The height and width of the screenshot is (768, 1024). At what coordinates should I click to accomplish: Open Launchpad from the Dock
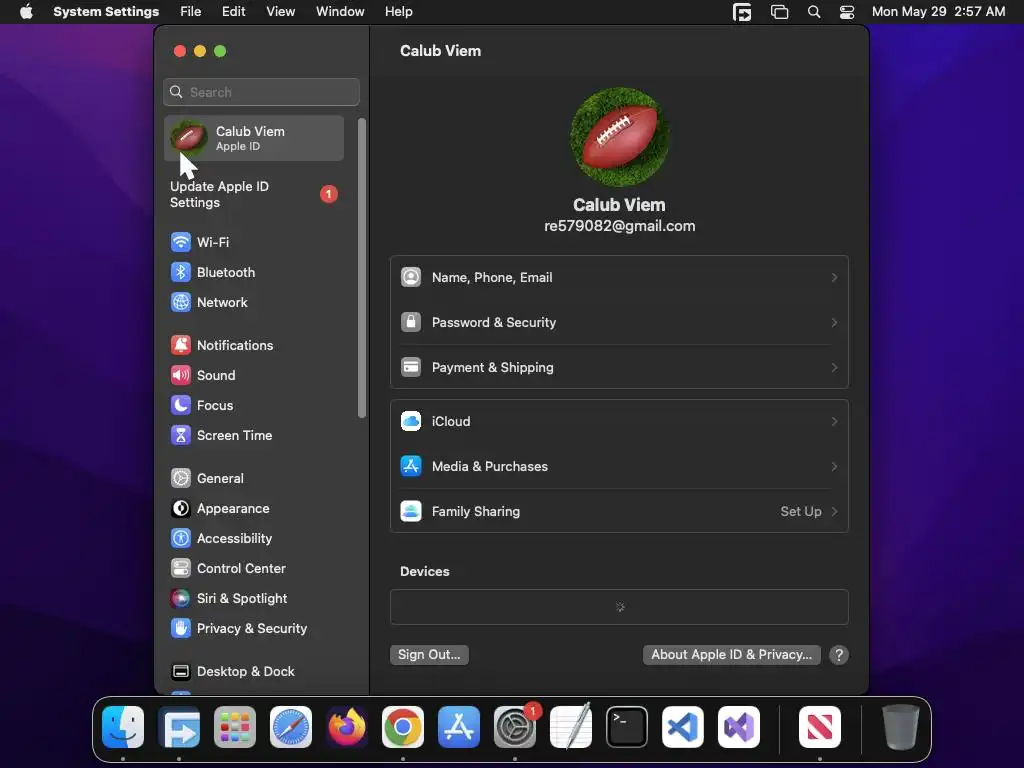click(235, 727)
